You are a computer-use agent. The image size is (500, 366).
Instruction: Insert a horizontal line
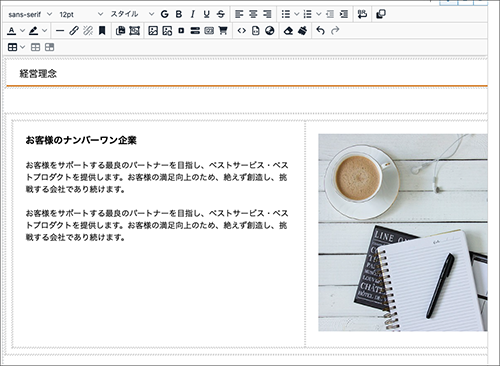(x=60, y=31)
